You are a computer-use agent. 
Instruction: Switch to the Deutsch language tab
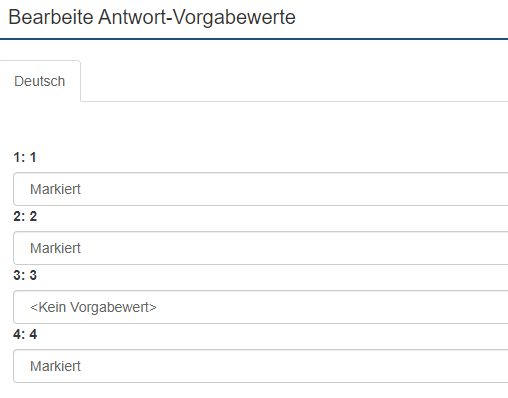[40, 81]
